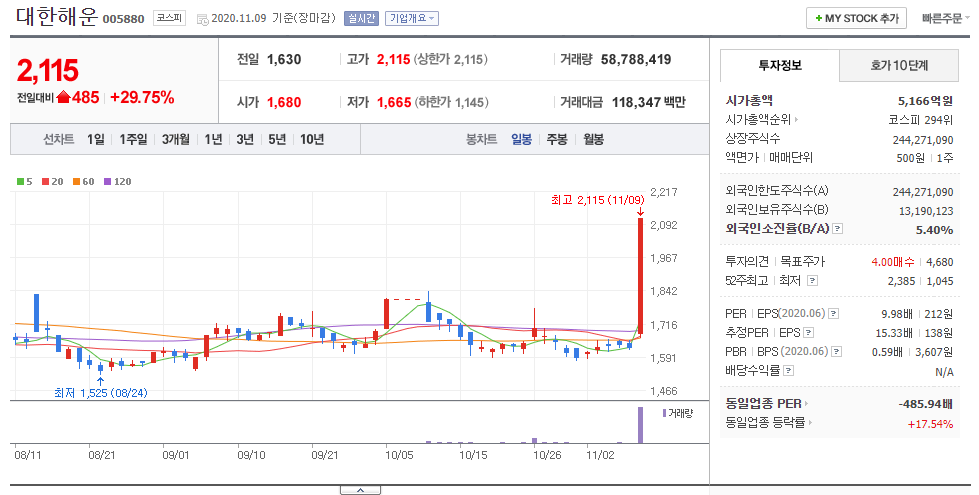979x495 pixels.
Task: Click green 5-day moving average legend swatch
Action: click(21, 182)
